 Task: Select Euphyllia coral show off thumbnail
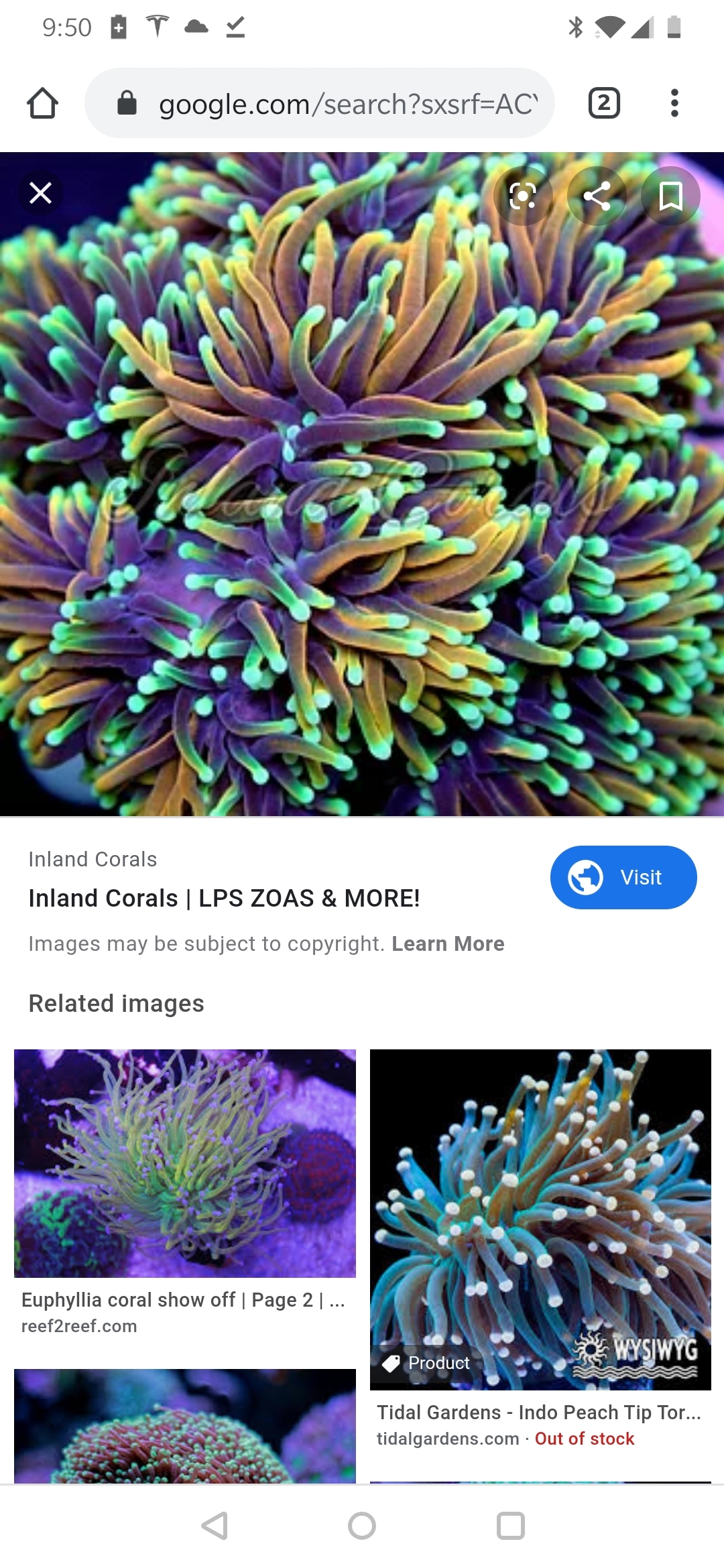[185, 1163]
